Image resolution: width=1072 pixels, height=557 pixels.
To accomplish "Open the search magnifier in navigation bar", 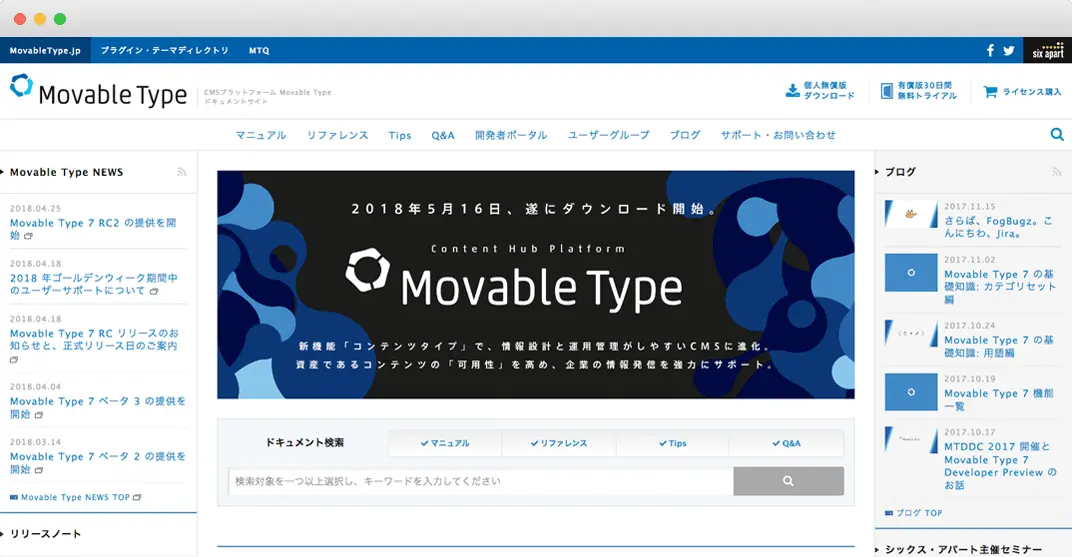I will point(1057,135).
